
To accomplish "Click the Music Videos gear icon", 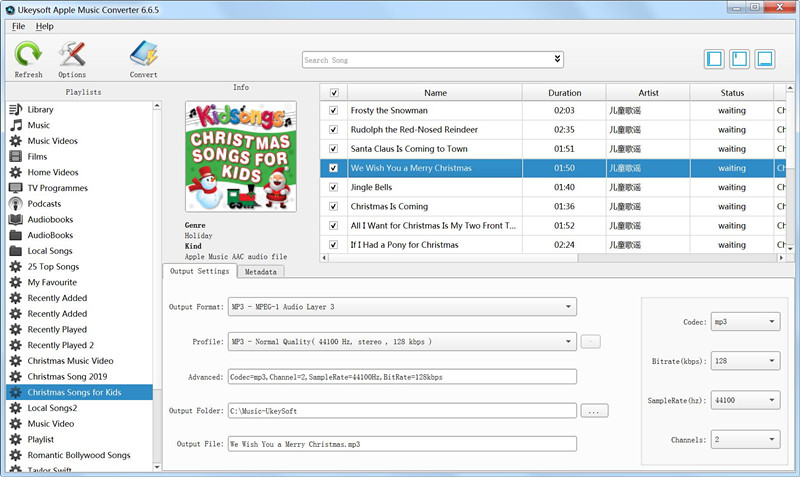I will (x=16, y=141).
